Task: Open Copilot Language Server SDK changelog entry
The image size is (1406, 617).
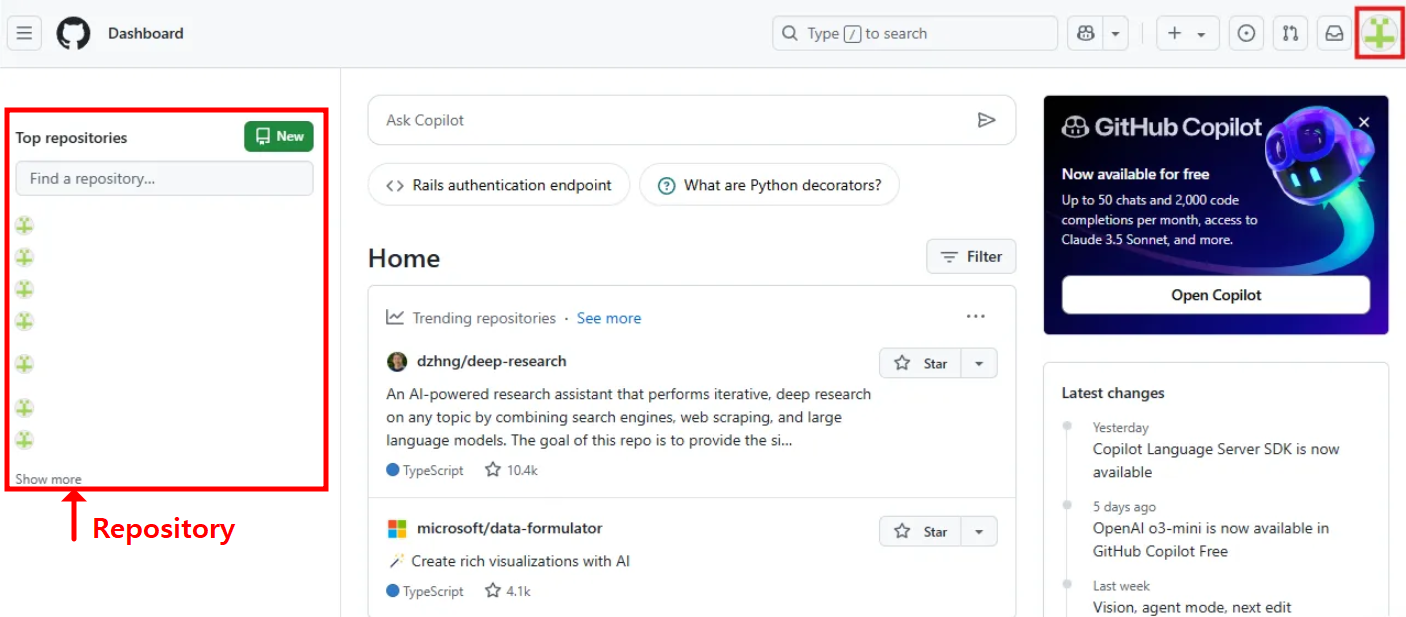Action: click(1216, 461)
